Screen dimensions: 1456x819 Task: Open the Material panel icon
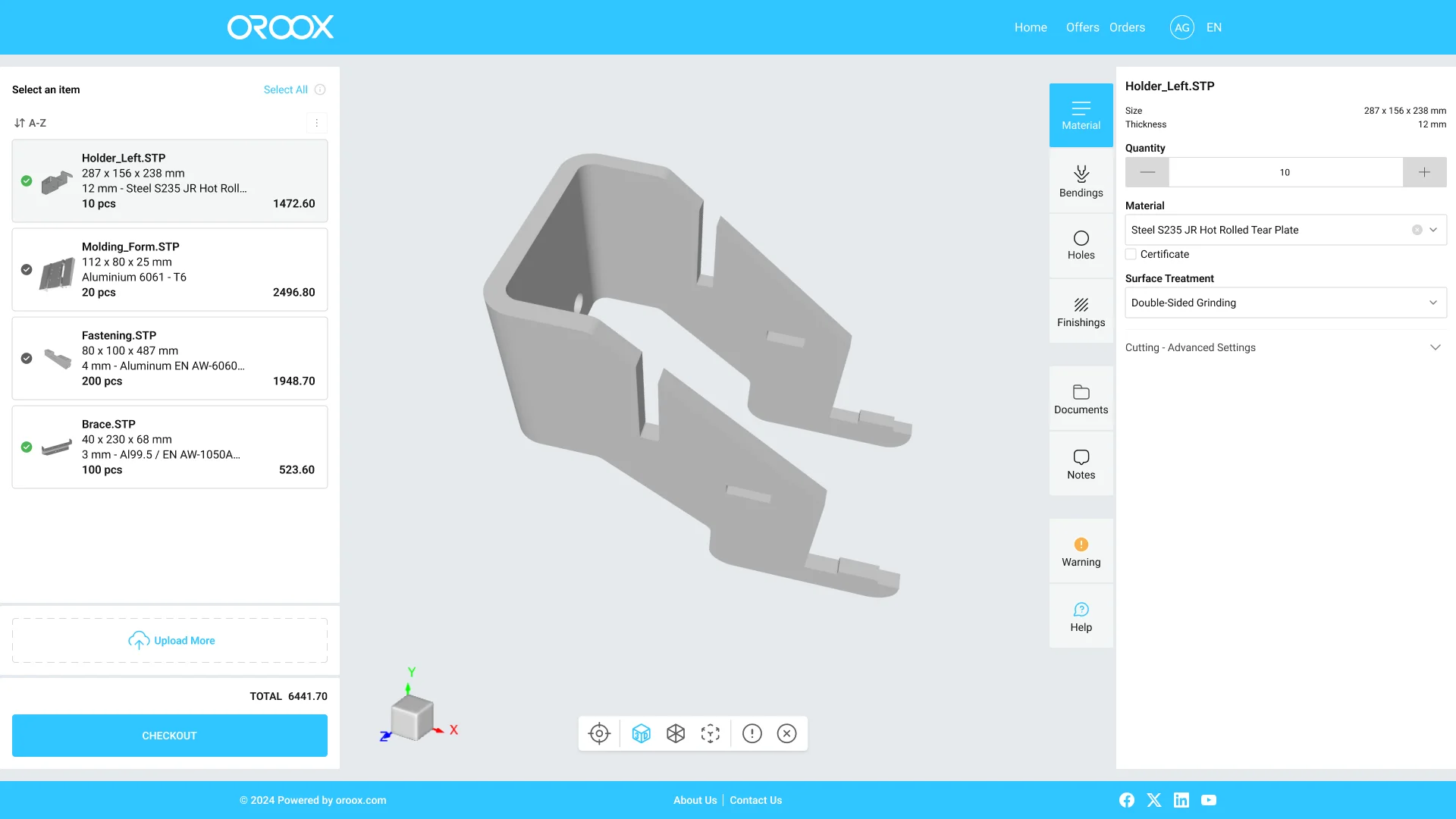[x=1081, y=114]
